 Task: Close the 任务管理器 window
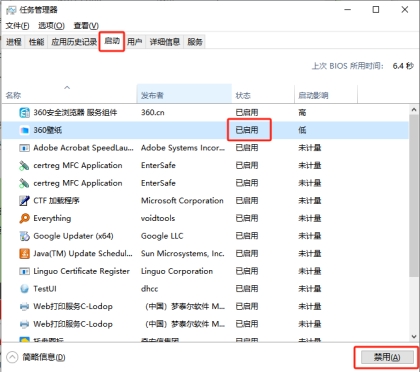[x=405, y=10]
